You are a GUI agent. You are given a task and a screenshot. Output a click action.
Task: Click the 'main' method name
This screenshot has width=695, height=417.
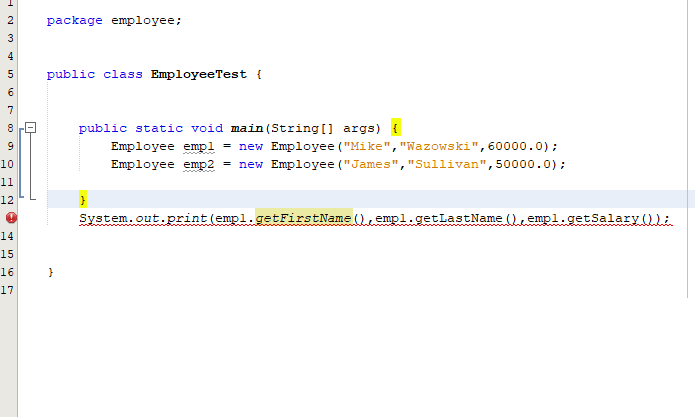[247, 128]
